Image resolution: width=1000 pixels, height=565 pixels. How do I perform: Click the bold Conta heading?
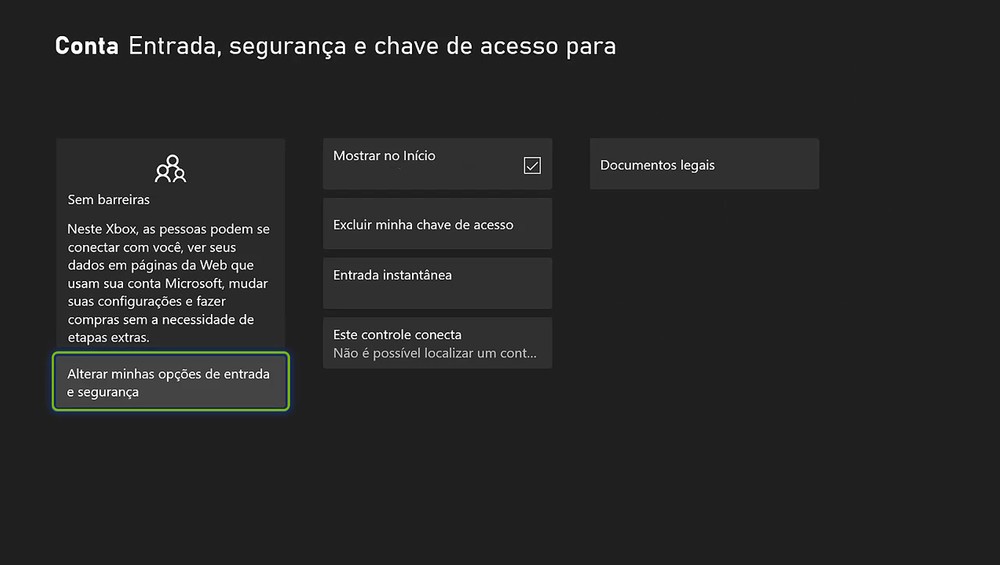coord(87,46)
